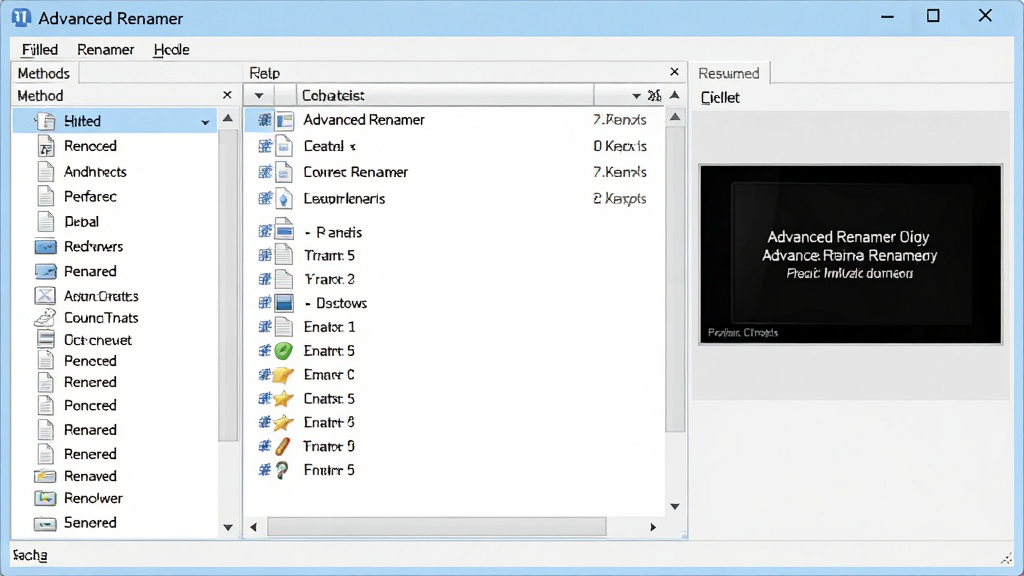Image resolution: width=1024 pixels, height=576 pixels.
Task: Click the Methods list scroll up arrow
Action: click(x=228, y=118)
